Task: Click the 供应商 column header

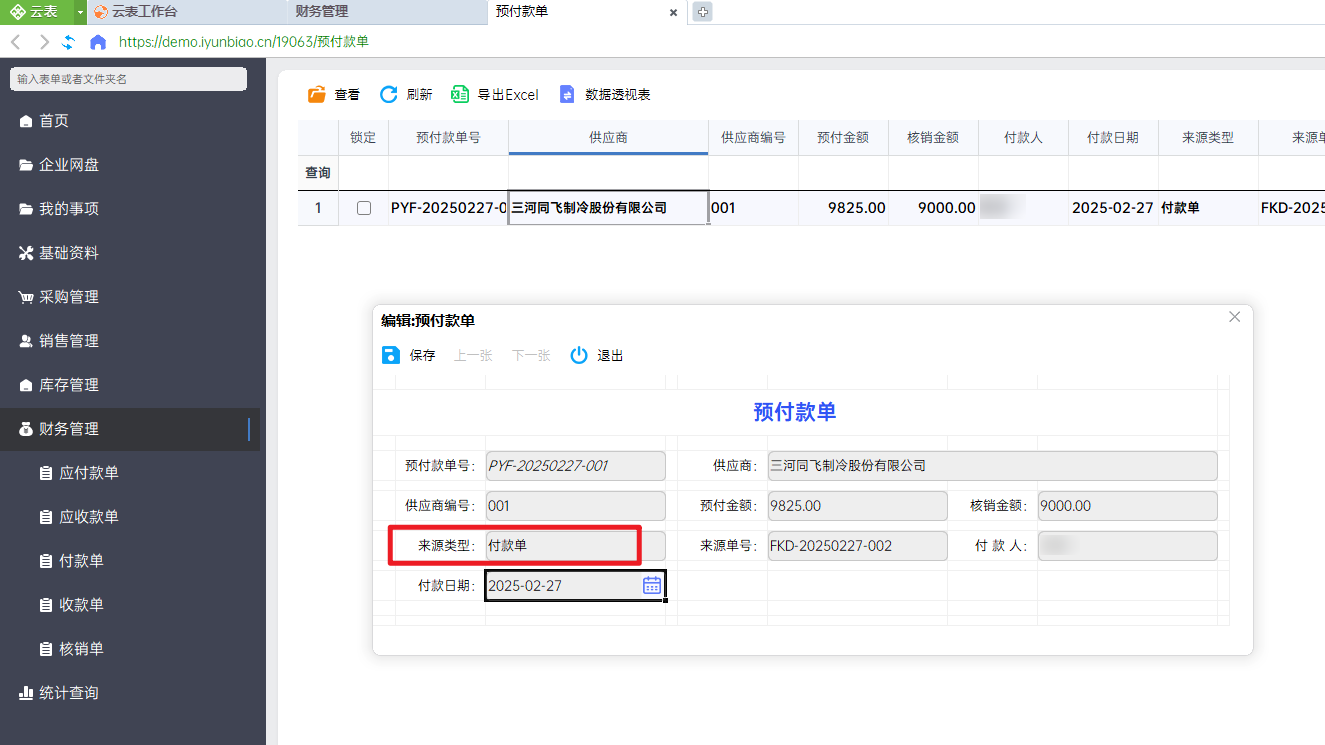Action: (x=608, y=138)
